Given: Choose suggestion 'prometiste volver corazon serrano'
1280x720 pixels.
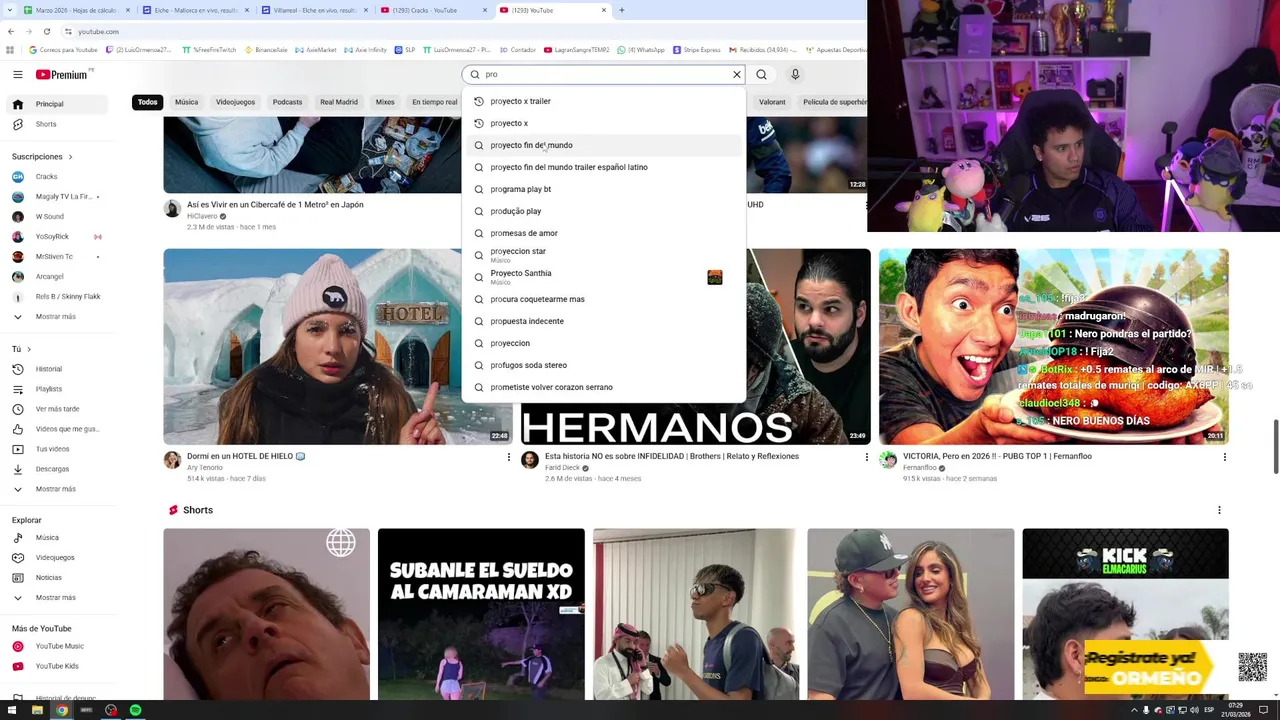Looking at the screenshot, I should (603, 387).
